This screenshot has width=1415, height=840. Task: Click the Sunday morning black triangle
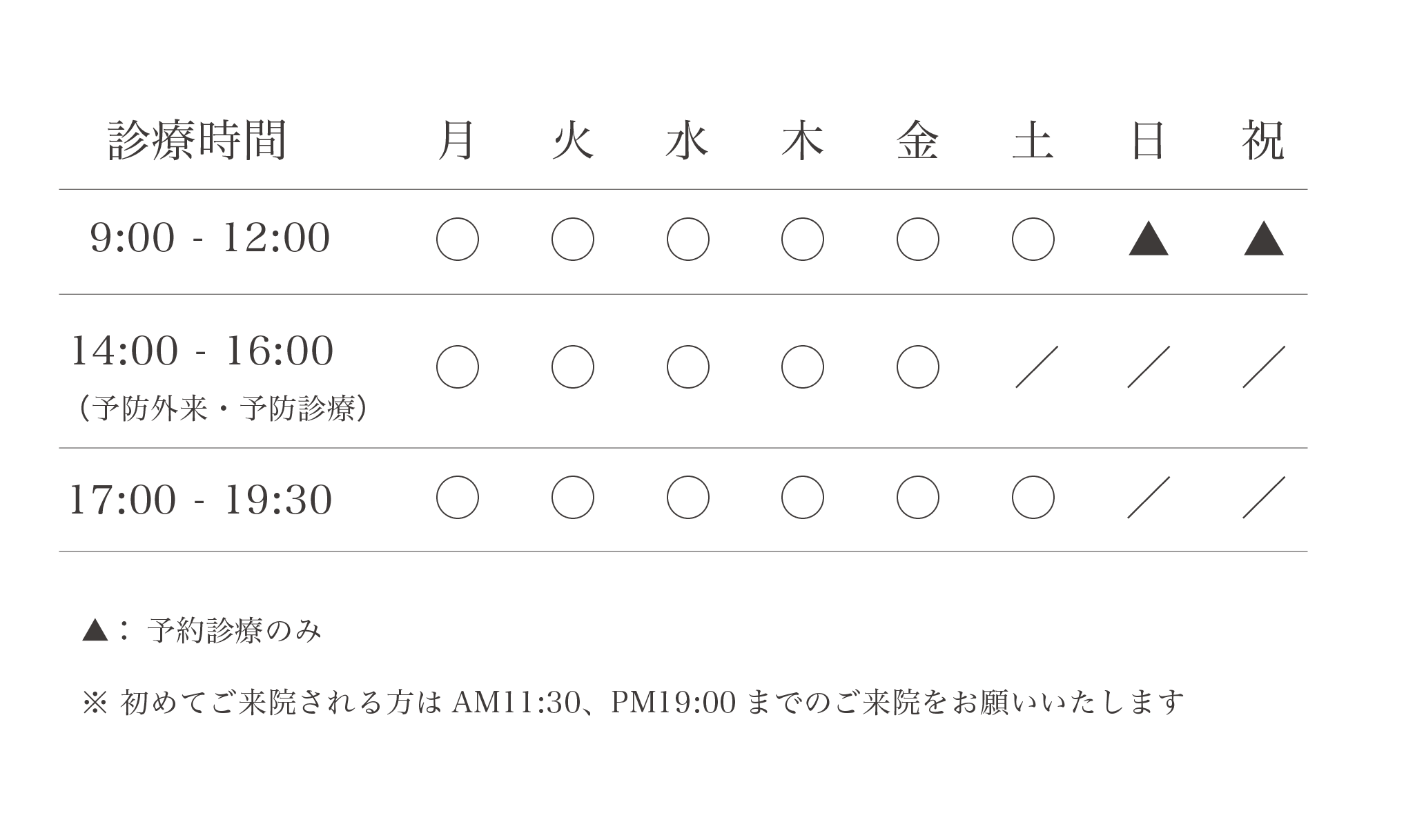[1149, 239]
